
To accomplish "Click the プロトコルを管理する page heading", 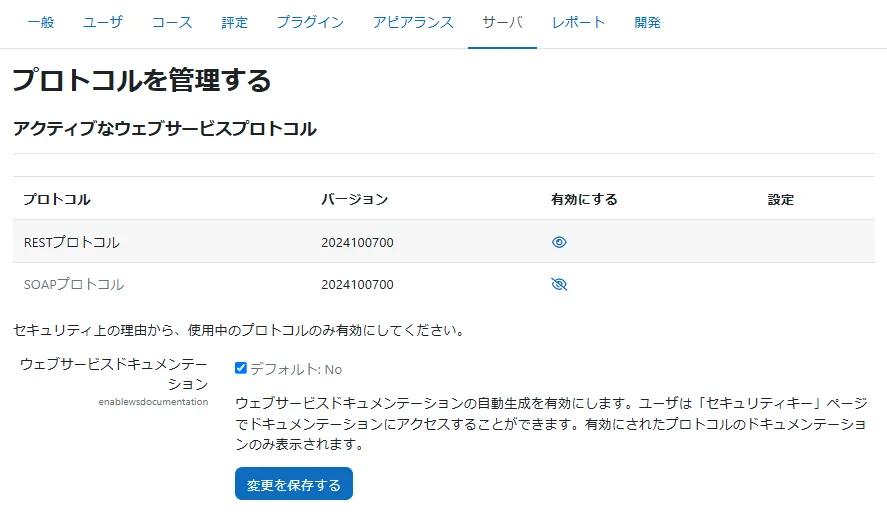I will pyautogui.click(x=141, y=80).
